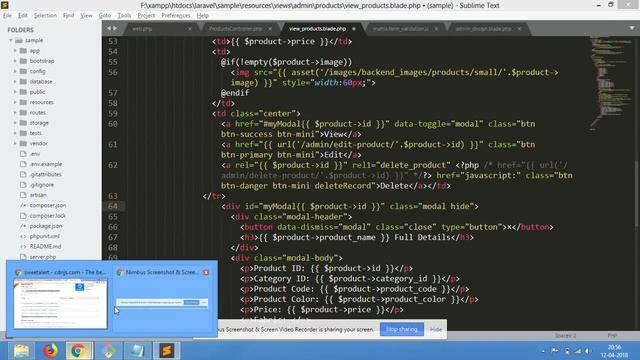
Task: Collapse the sample root folder
Action: 11,40
